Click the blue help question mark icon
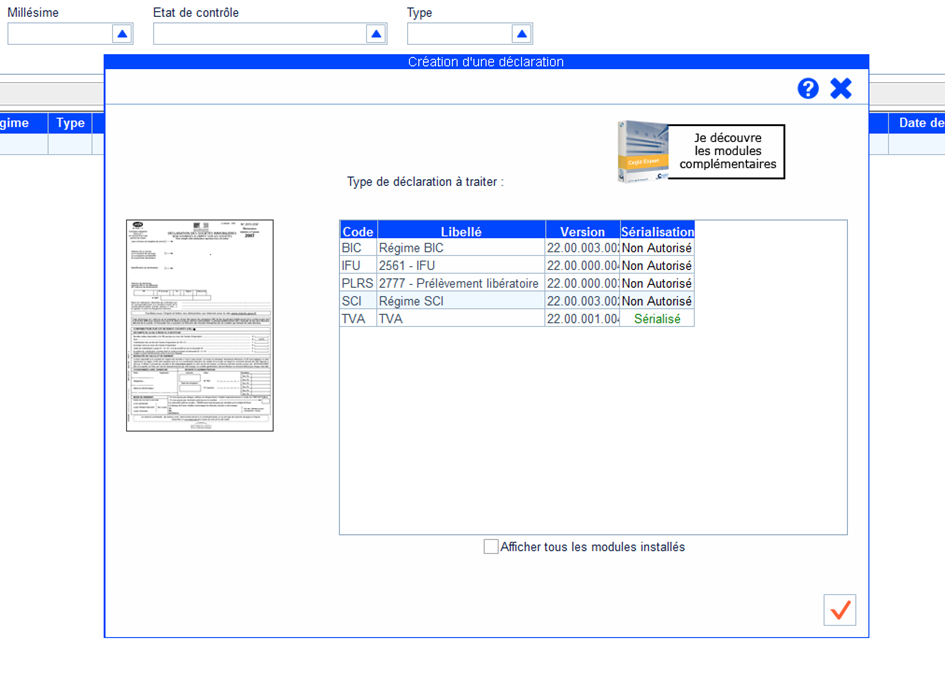Screen dimensions: 945x695 (x=808, y=88)
